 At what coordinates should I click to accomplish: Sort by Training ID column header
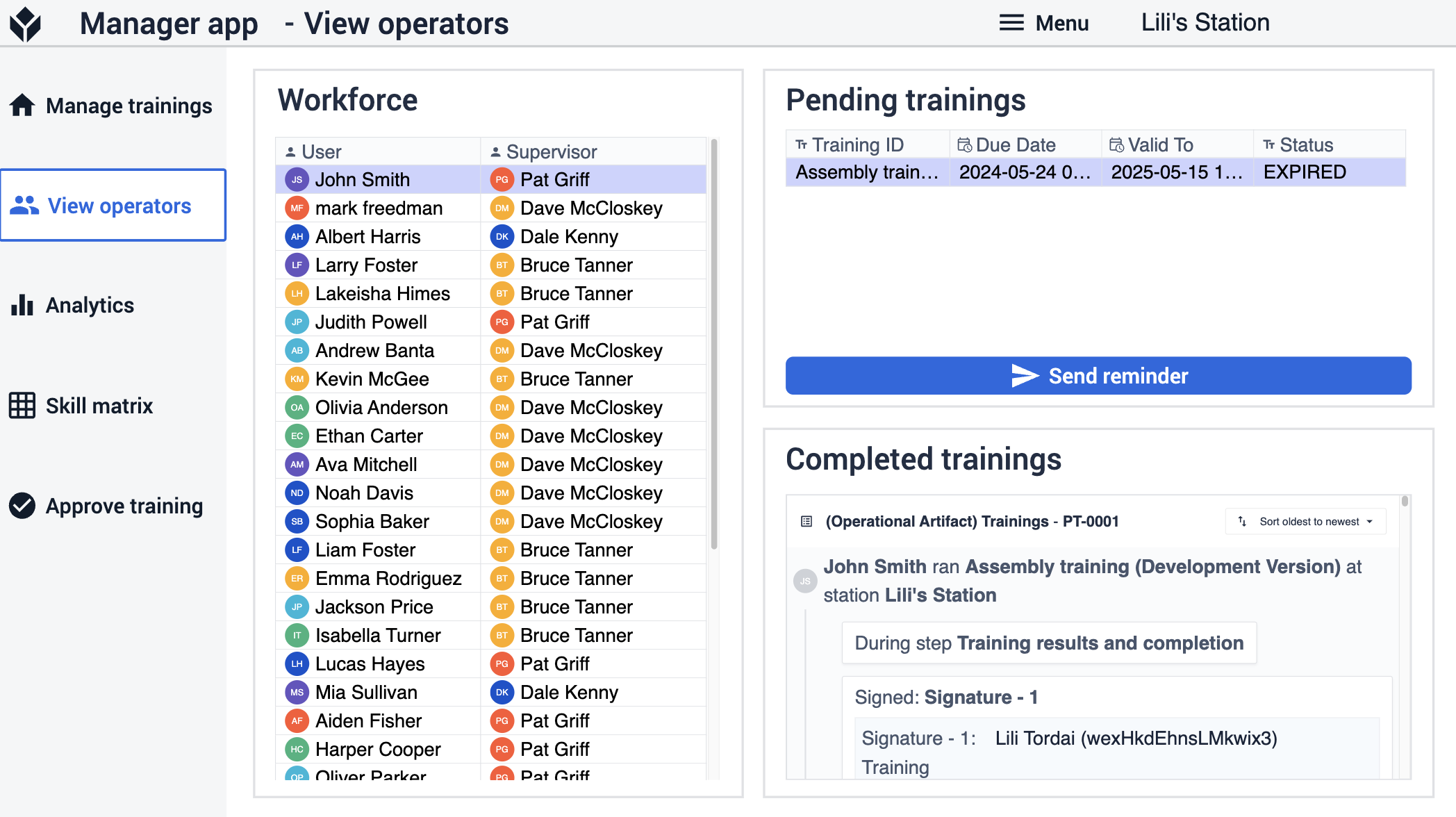coord(867,145)
